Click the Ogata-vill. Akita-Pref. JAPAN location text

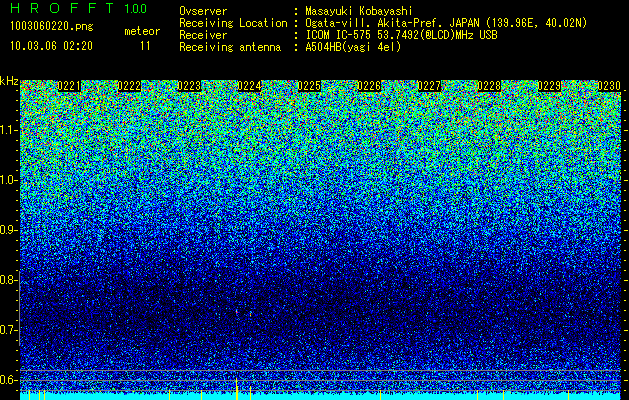point(446,23)
